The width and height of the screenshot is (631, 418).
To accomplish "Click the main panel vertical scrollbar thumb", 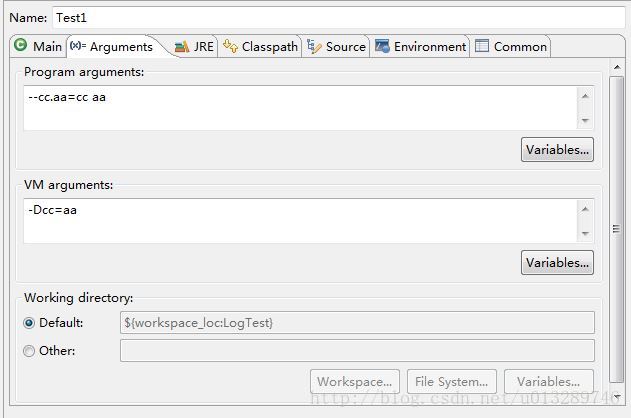I will pos(616,229).
